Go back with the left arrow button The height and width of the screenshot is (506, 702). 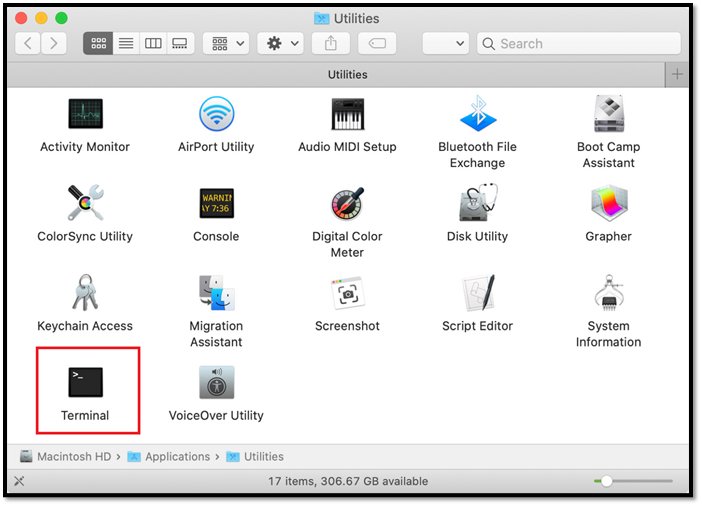pyautogui.click(x=28, y=43)
